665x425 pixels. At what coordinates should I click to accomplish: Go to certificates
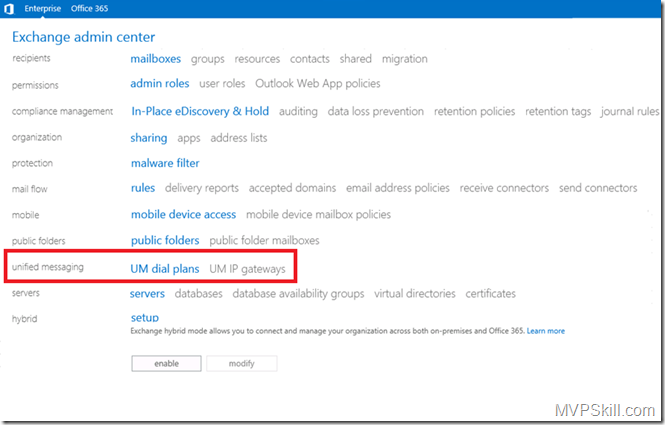tap(491, 294)
